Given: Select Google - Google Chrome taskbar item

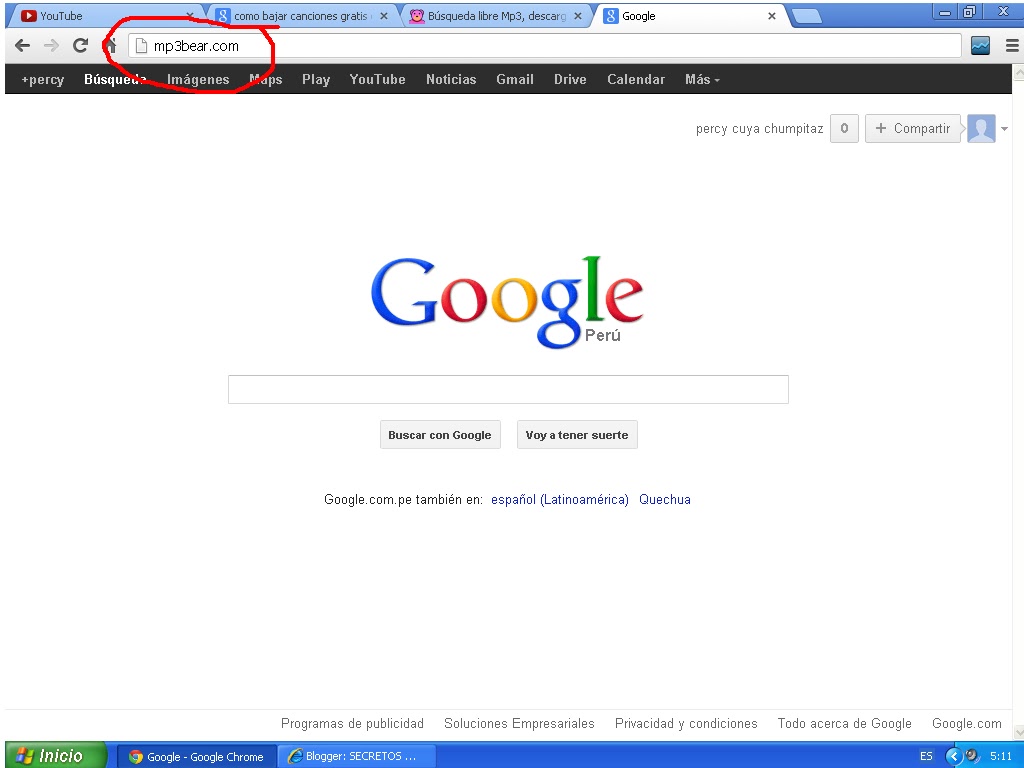Looking at the screenshot, I should pyautogui.click(x=197, y=756).
